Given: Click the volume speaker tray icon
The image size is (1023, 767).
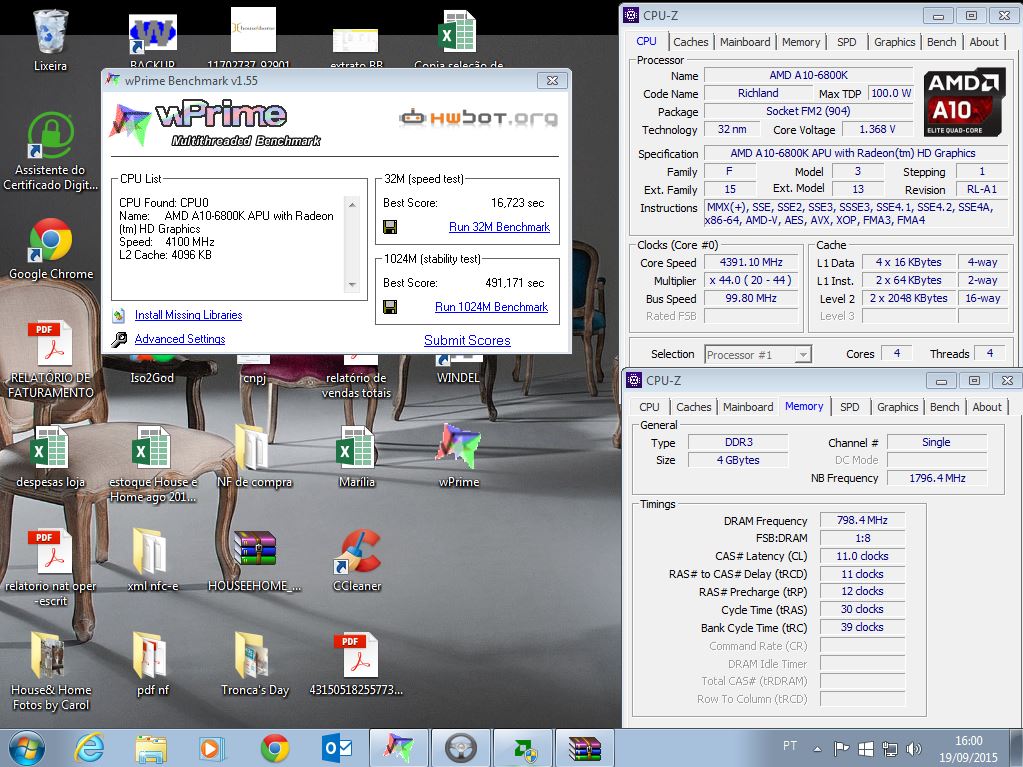Looking at the screenshot, I should pos(914,749).
